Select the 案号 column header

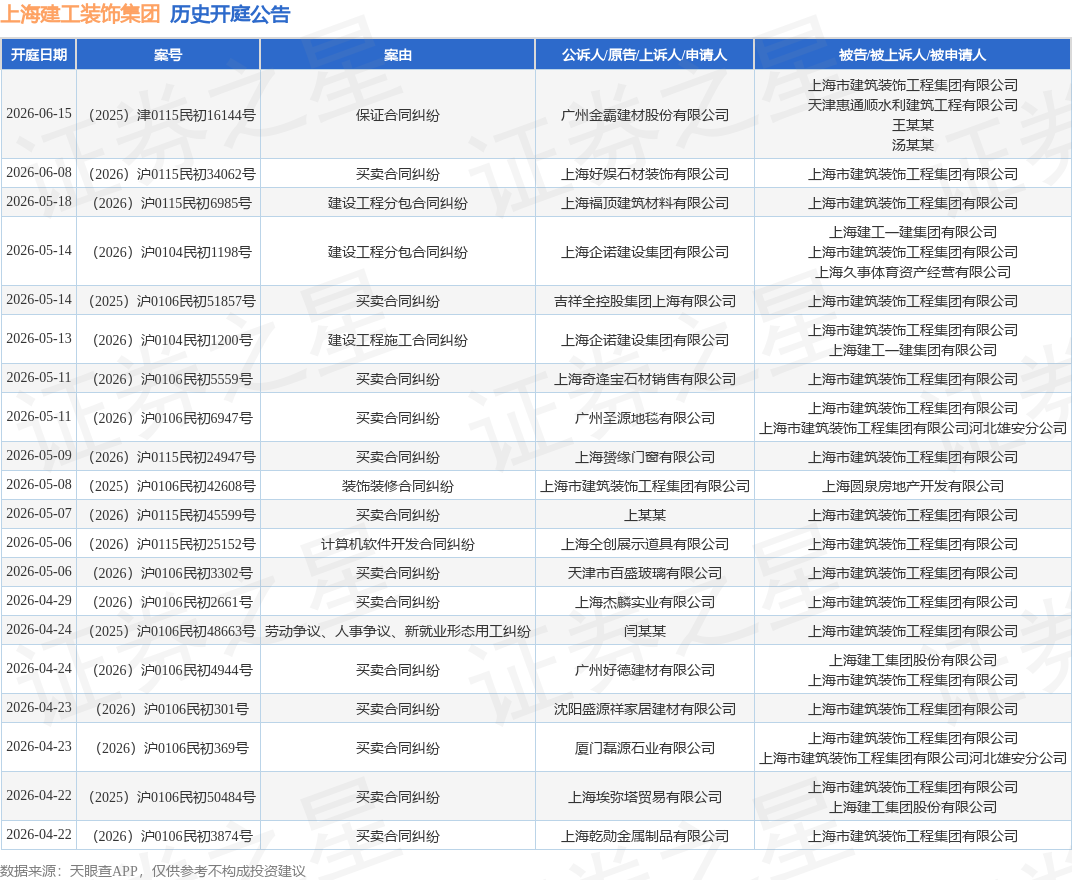click(x=168, y=55)
